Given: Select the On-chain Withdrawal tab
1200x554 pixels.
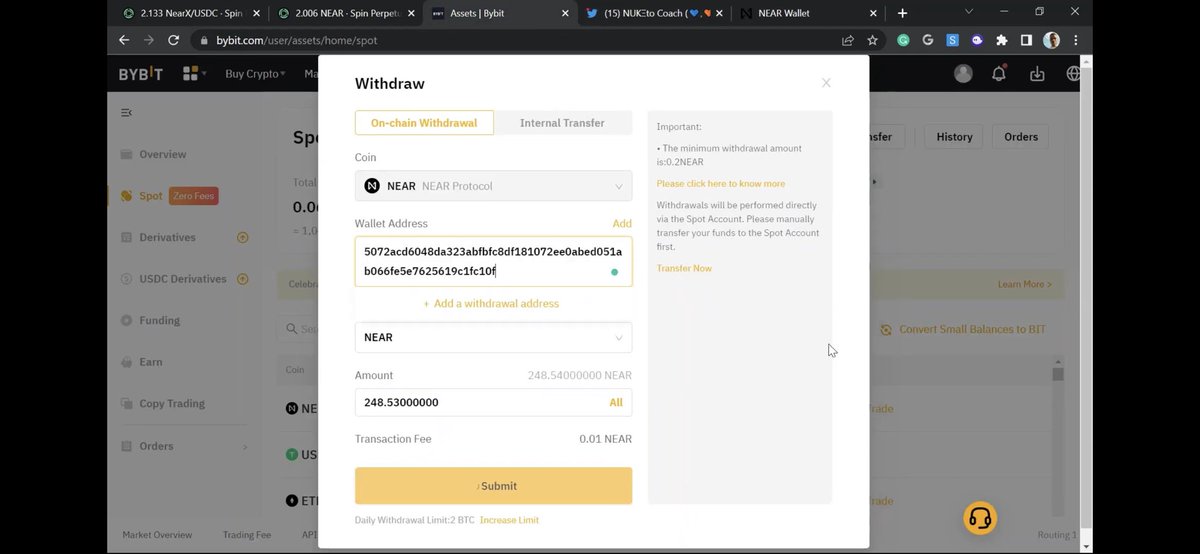Looking at the screenshot, I should pos(424,123).
